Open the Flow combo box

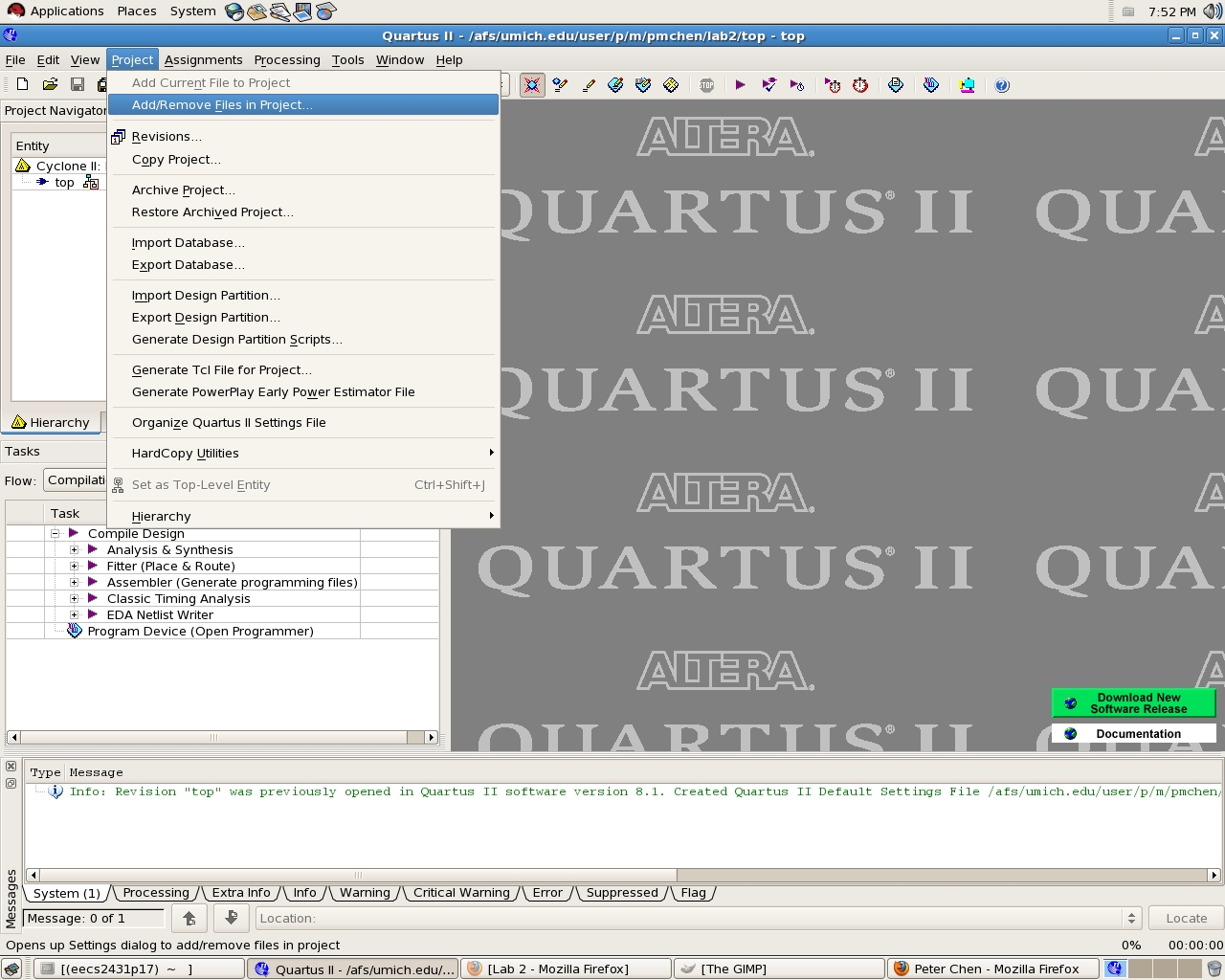coord(76,480)
